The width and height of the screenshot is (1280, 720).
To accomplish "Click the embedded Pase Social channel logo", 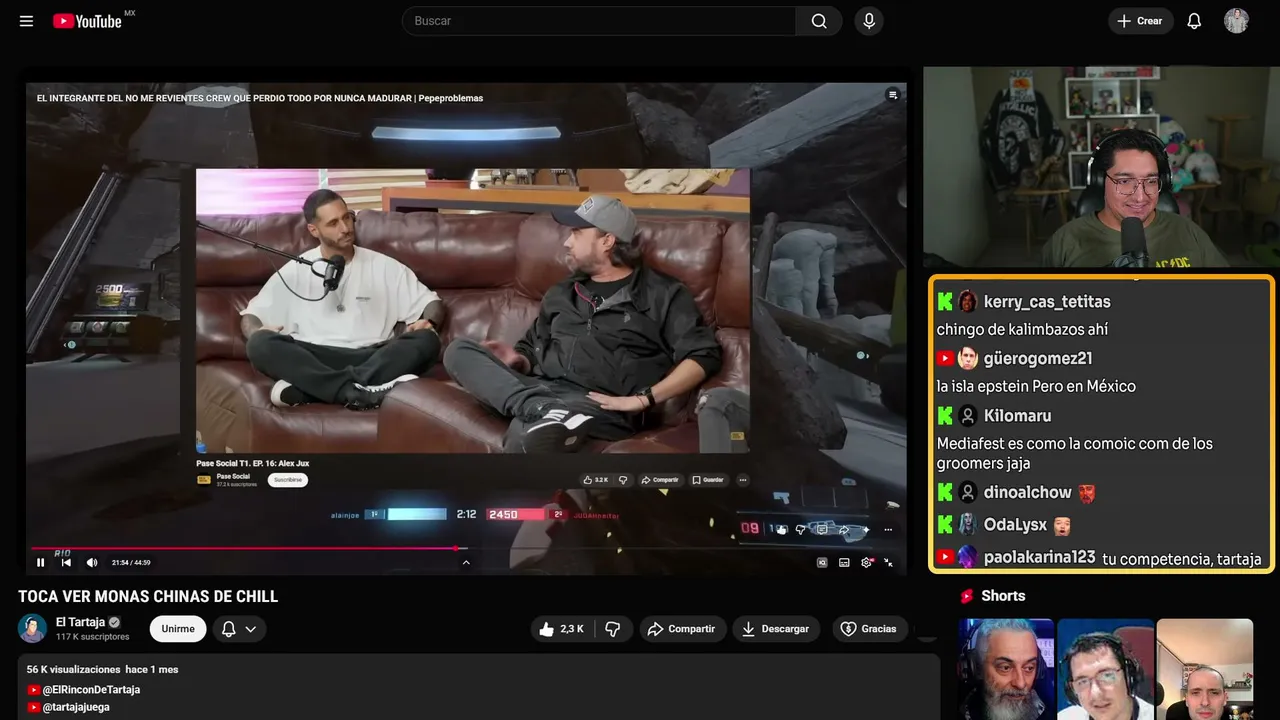I will 204,480.
